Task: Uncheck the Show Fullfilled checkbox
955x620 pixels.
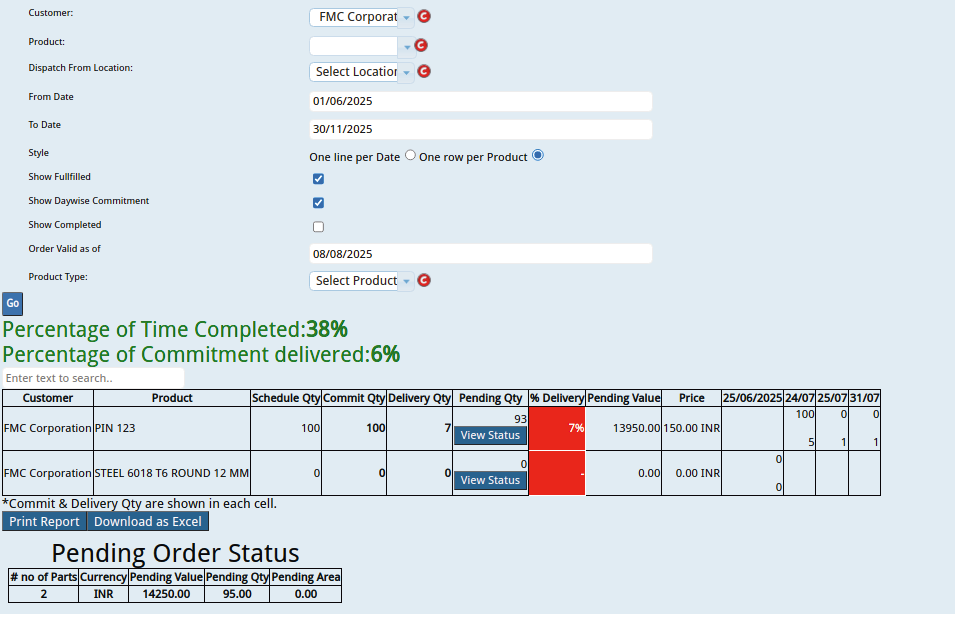Action: pos(318,179)
